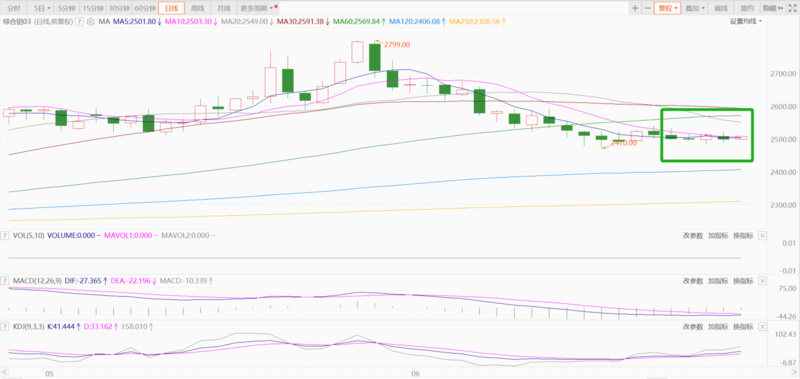The height and width of the screenshot is (379, 800).
Task: Expand 更多周期 dropdown
Action: (258, 8)
